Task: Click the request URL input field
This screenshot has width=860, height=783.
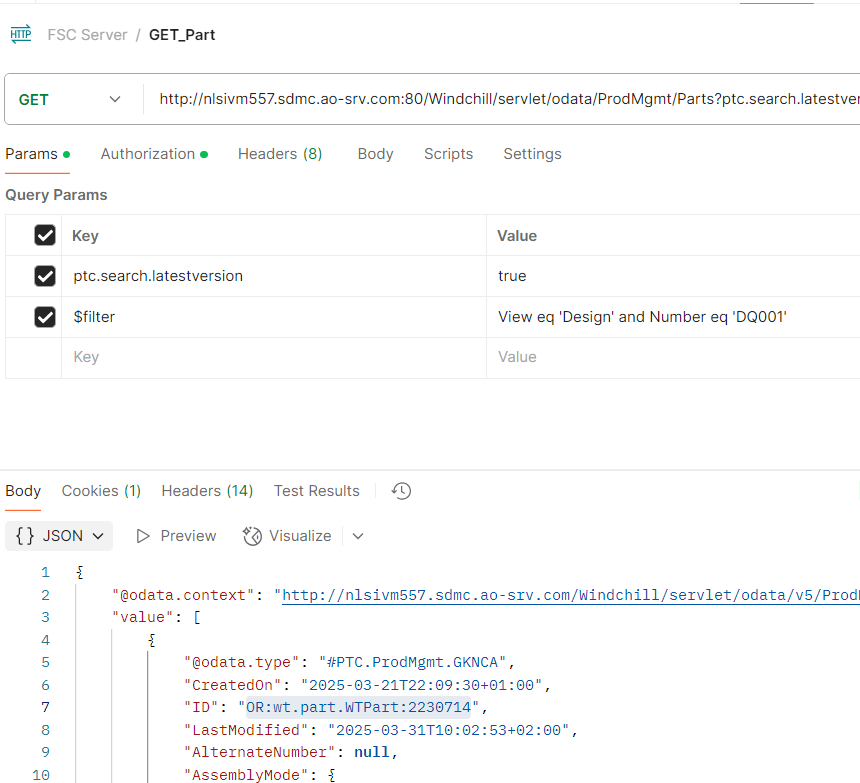Action: (500, 99)
